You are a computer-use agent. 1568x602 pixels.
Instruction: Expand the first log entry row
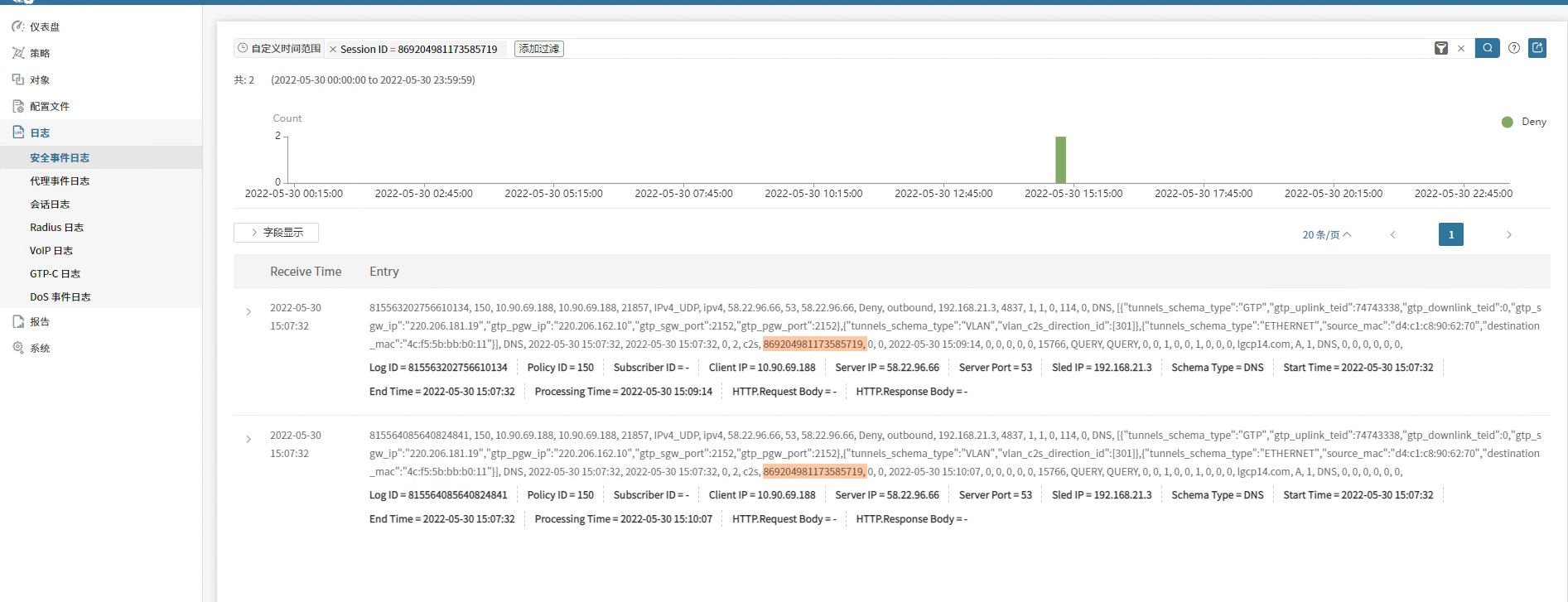(248, 312)
